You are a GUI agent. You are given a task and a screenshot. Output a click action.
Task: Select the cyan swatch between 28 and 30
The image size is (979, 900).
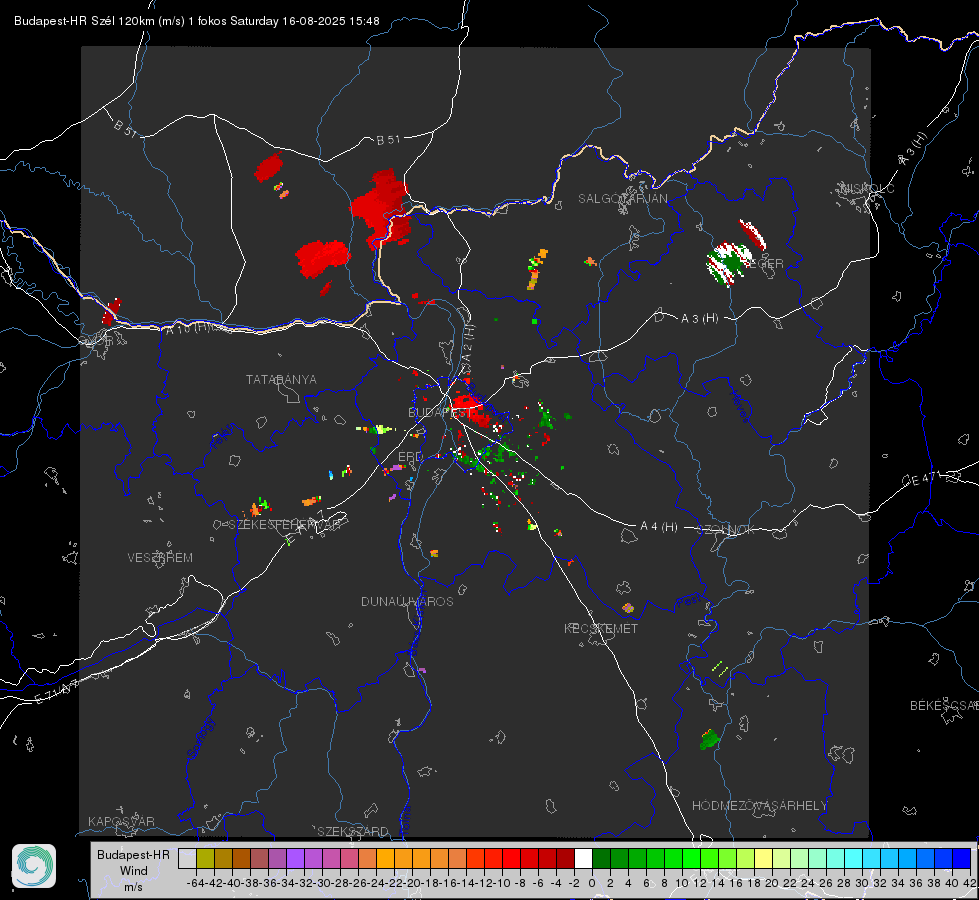pos(854,858)
